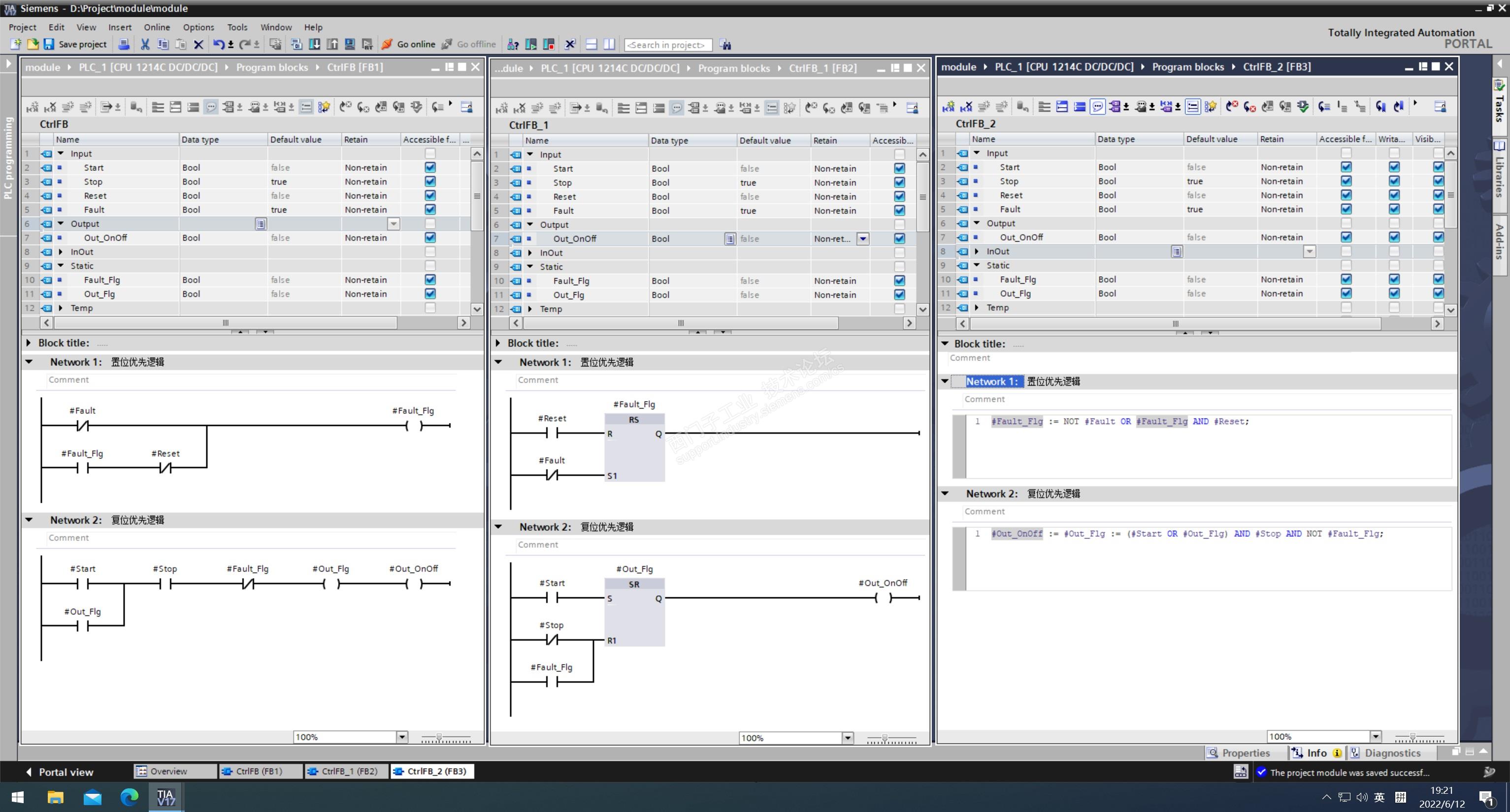Toggle the Writable checkbox for Stop in CtrlFB_2

tap(1394, 181)
